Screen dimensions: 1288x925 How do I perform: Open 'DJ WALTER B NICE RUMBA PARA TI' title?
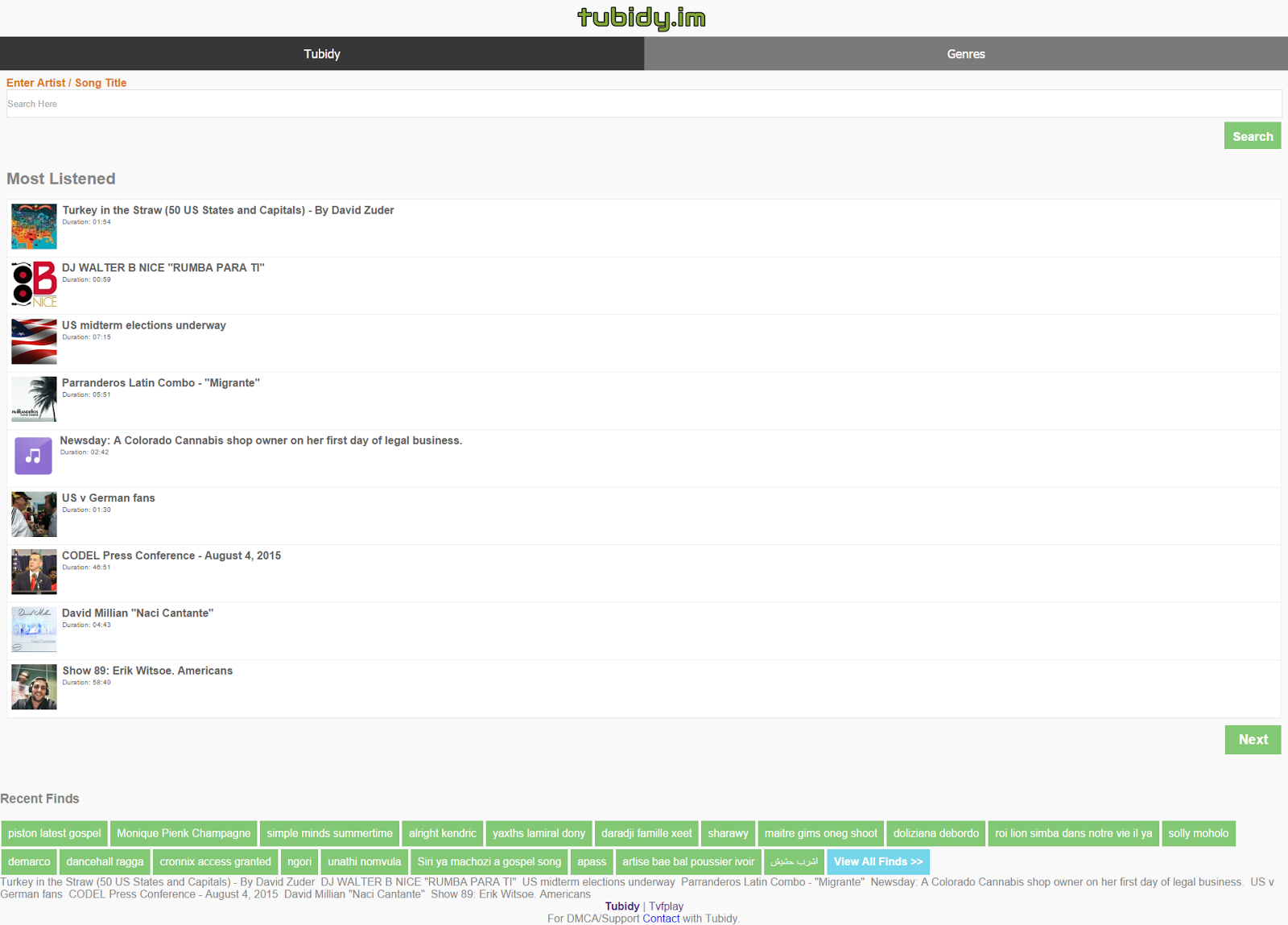[163, 267]
